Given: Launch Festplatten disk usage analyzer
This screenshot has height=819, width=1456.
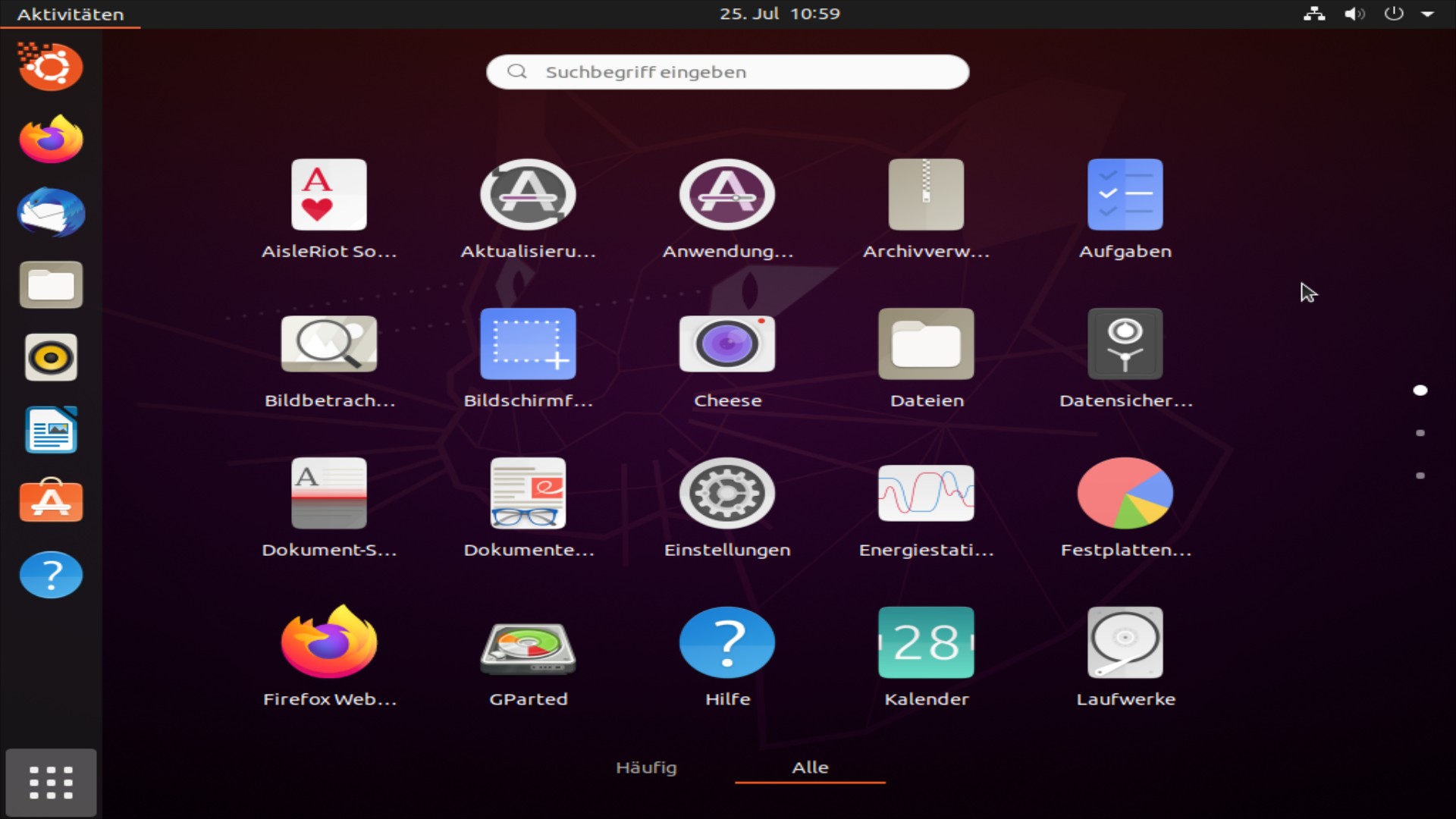Looking at the screenshot, I should click(1125, 494).
